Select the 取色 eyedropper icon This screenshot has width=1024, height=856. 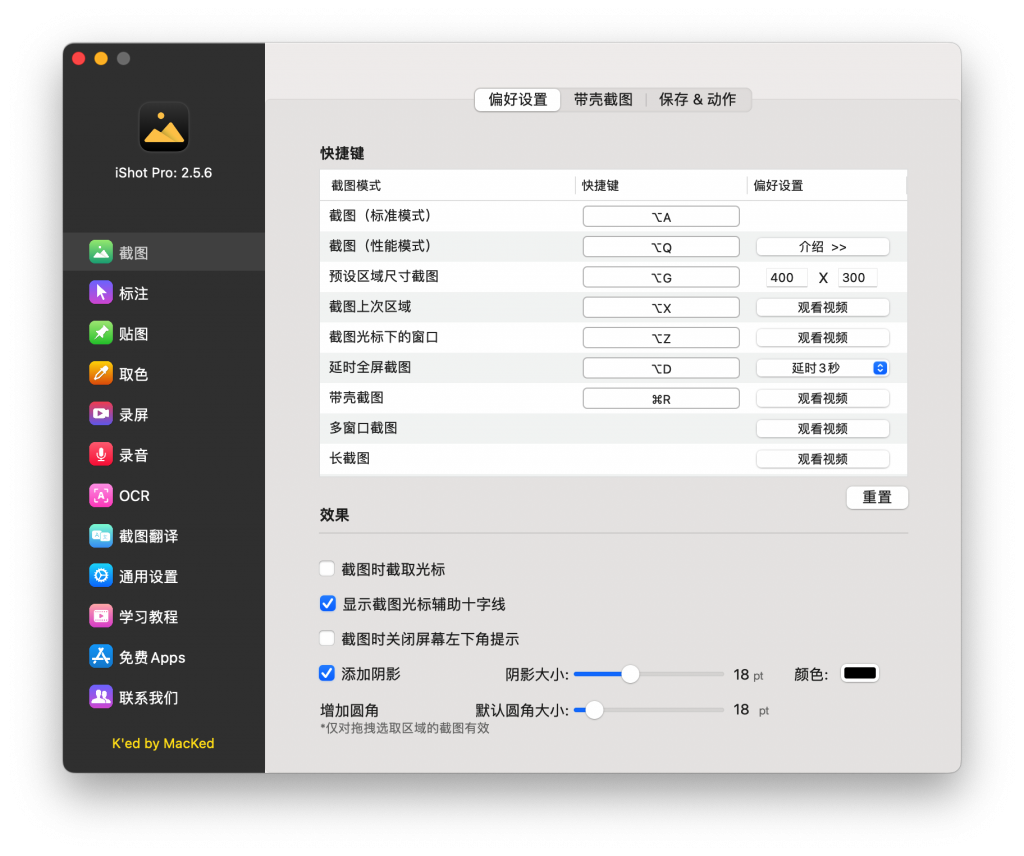(101, 373)
